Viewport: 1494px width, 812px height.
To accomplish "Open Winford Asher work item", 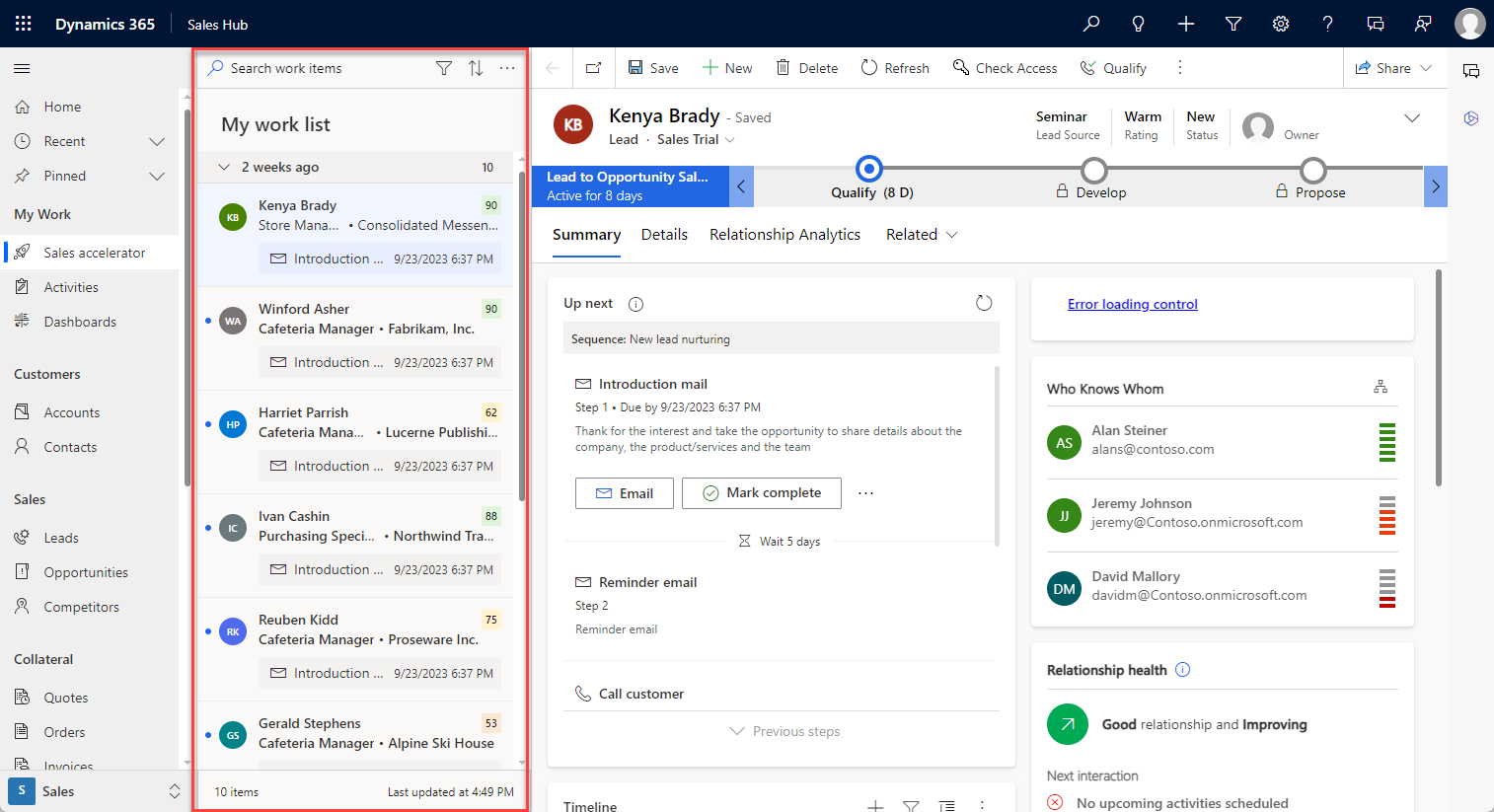I will (355, 338).
